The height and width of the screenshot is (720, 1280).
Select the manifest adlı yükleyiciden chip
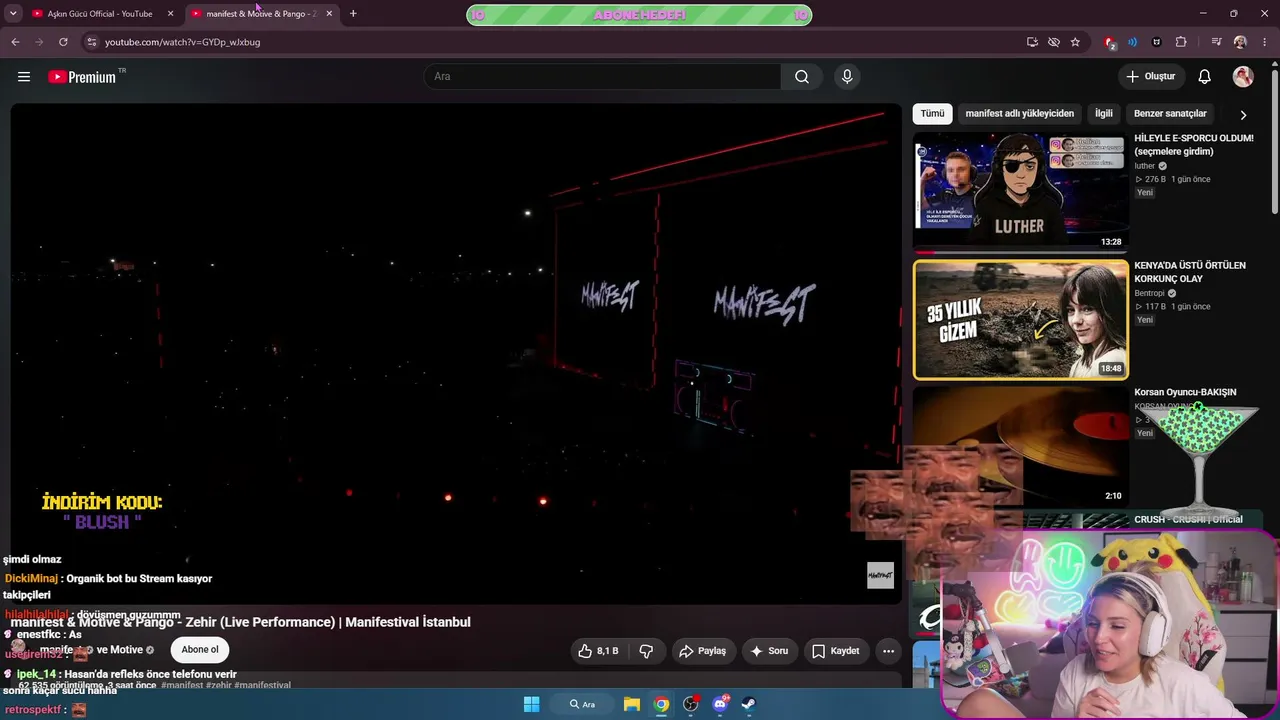tap(1019, 114)
